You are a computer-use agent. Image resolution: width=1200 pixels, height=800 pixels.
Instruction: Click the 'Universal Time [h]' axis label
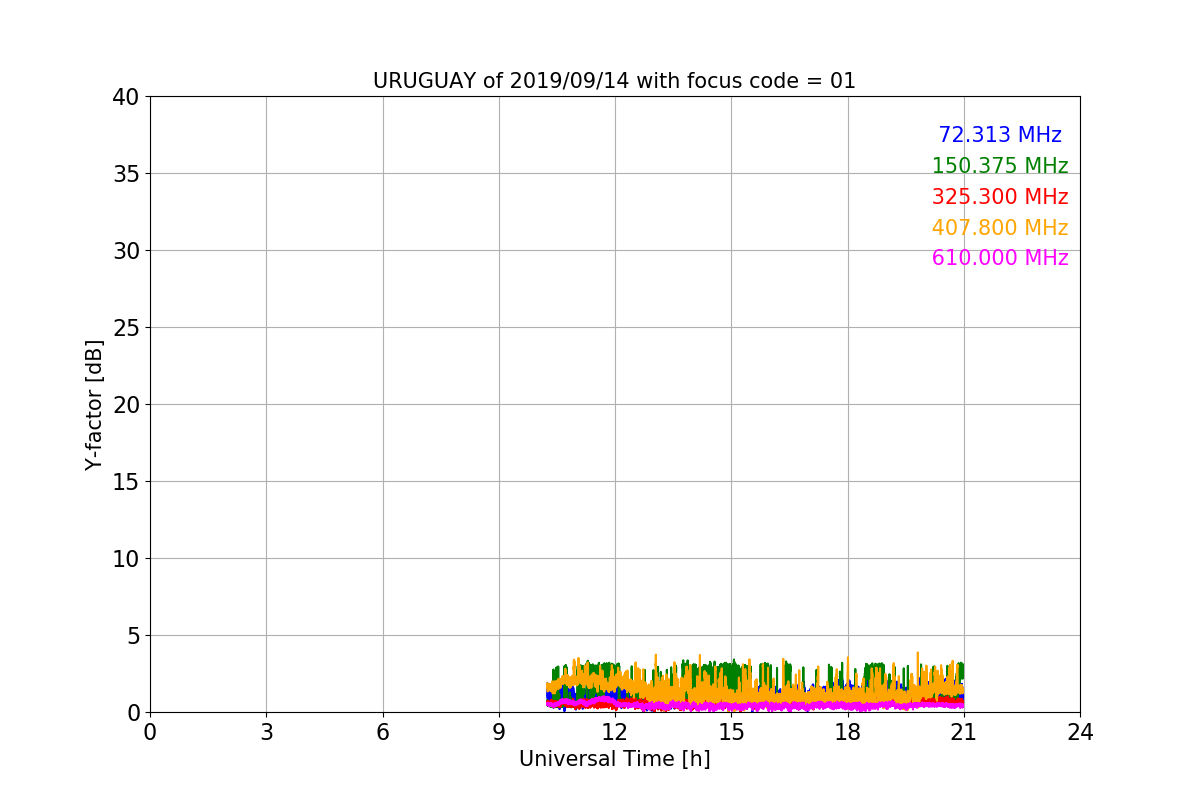coord(614,759)
